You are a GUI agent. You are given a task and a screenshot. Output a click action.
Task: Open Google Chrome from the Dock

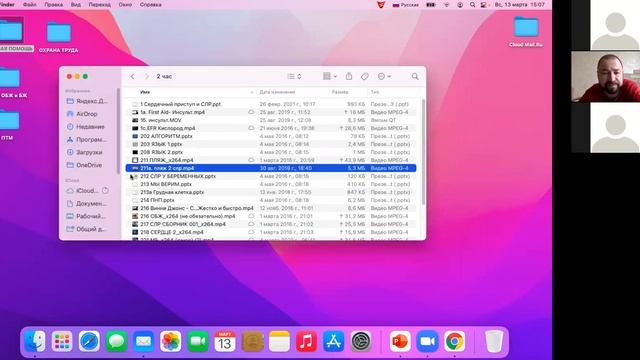click(454, 341)
